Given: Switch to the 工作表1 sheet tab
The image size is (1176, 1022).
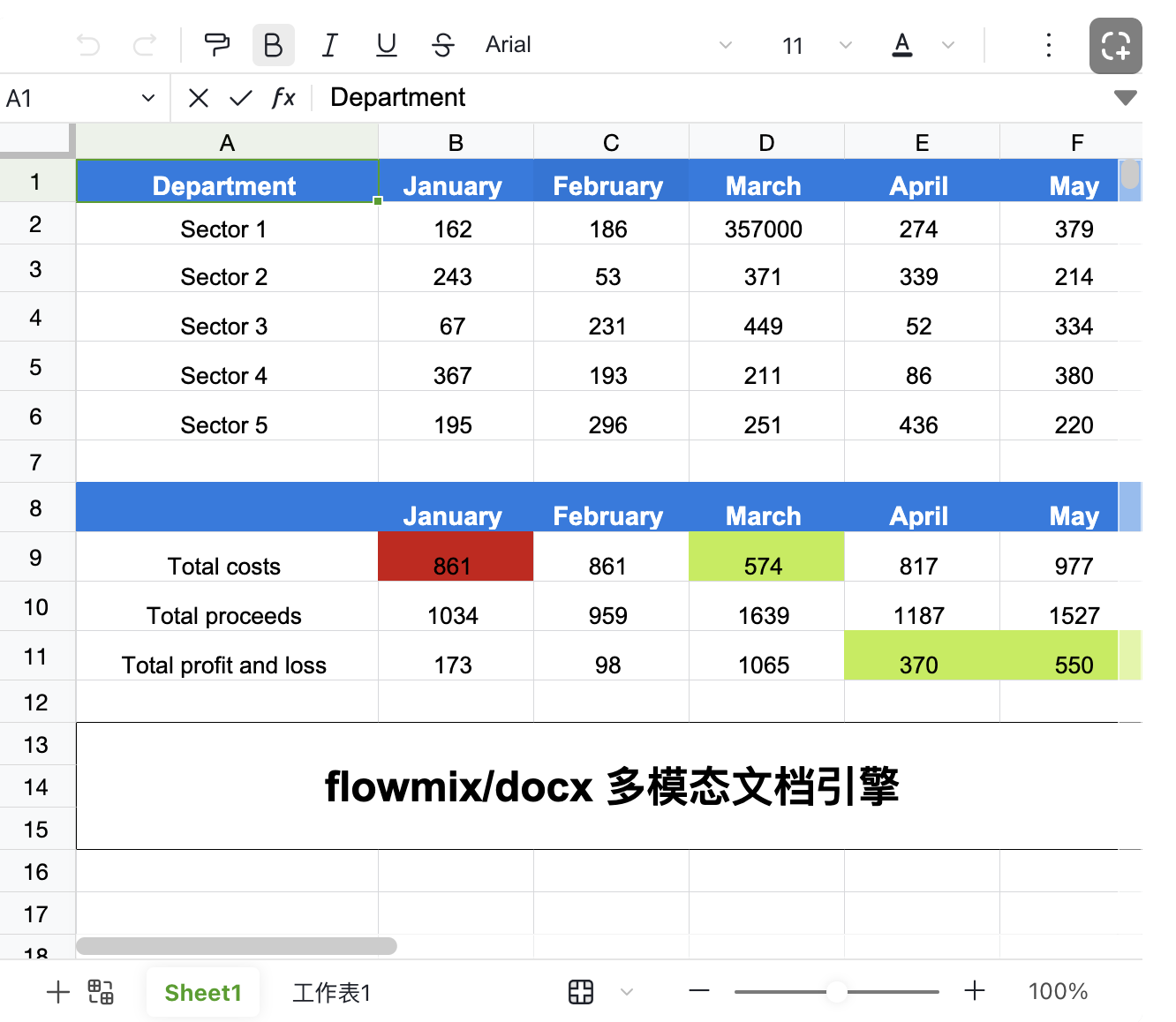Looking at the screenshot, I should [x=331, y=993].
